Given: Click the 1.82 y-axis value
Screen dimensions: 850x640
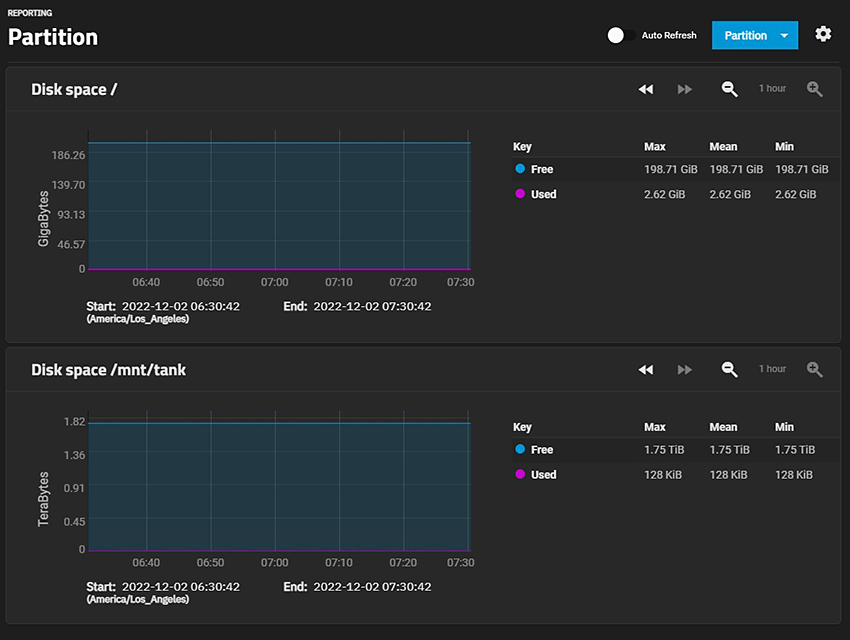Looking at the screenshot, I should tap(75, 422).
